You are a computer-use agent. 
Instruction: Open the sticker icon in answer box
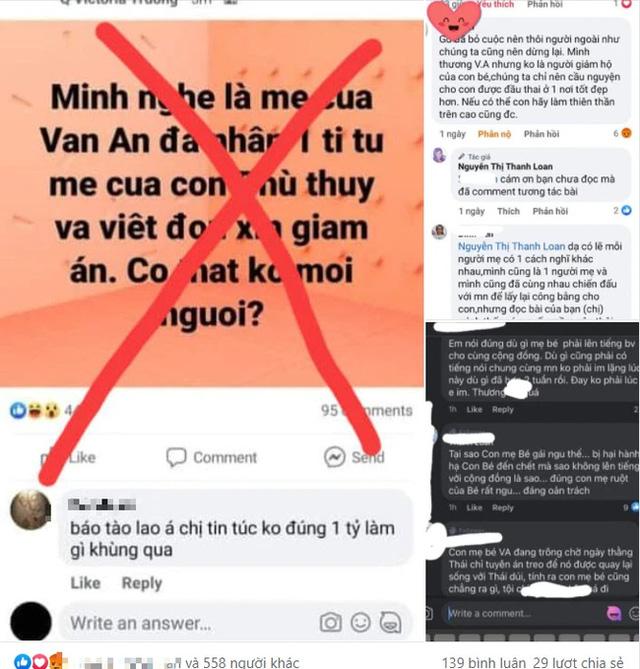click(x=390, y=622)
